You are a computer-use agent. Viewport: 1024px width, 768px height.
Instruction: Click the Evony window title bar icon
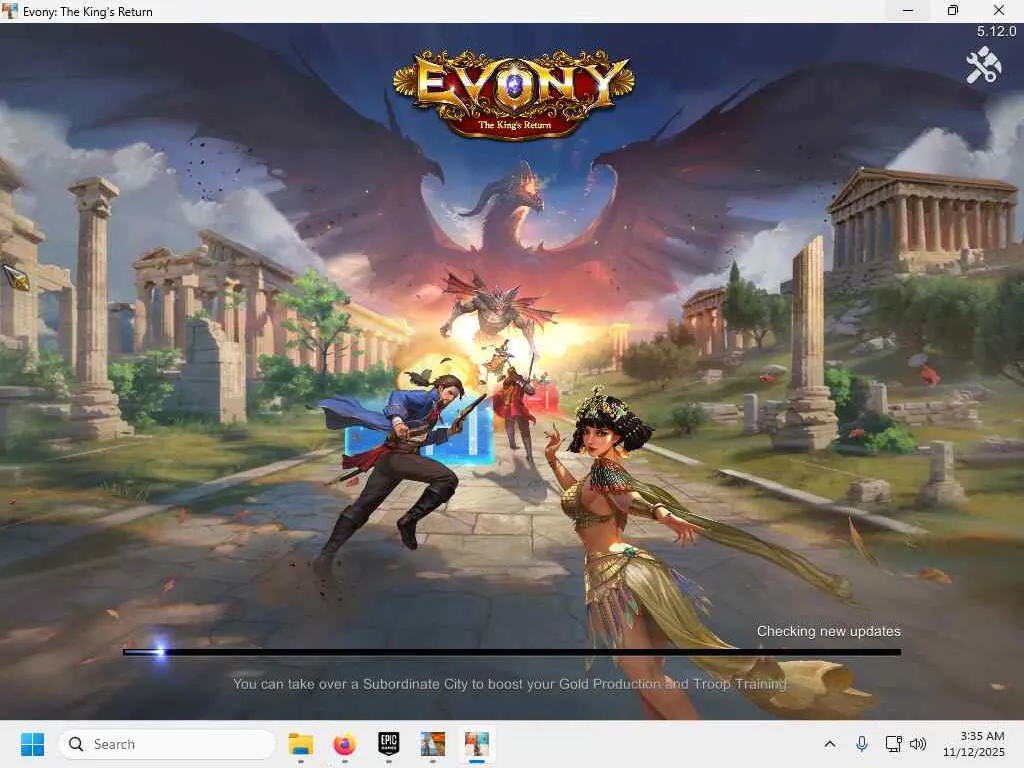[x=10, y=11]
